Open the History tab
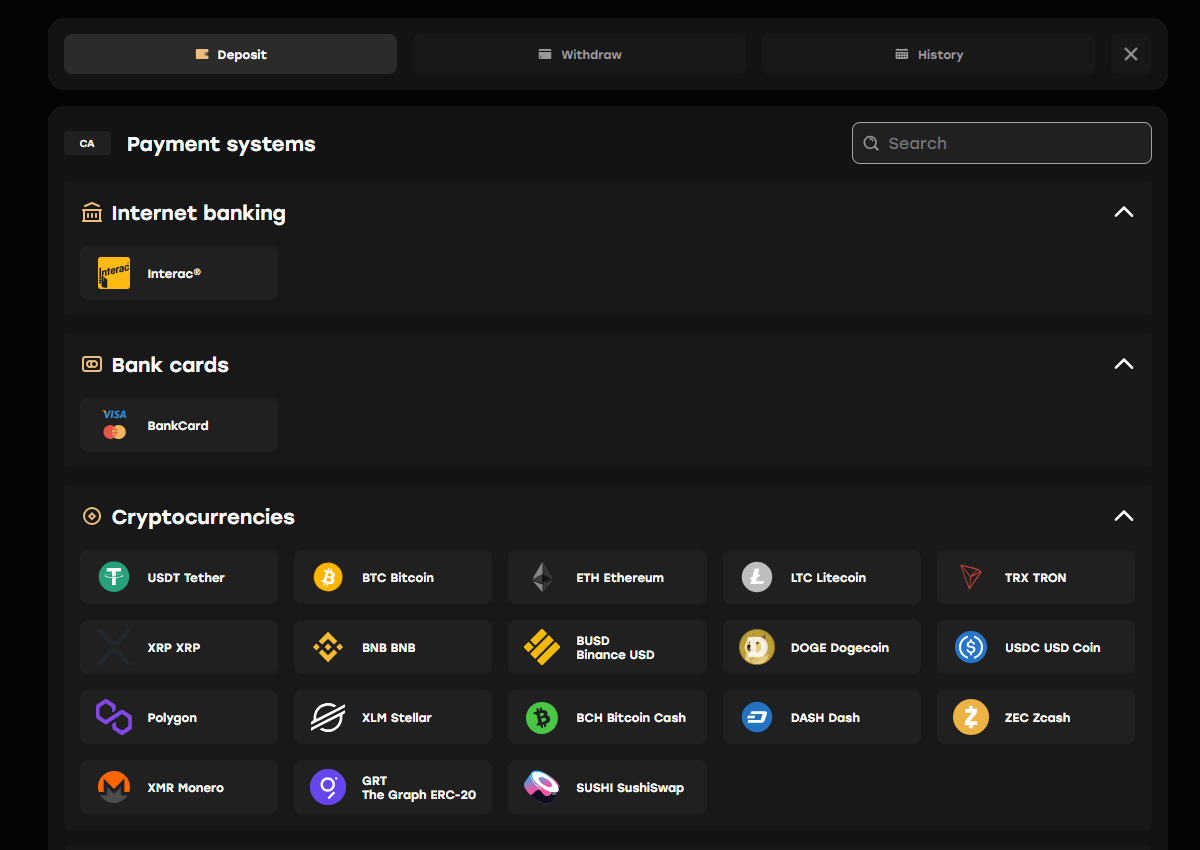 coord(928,54)
